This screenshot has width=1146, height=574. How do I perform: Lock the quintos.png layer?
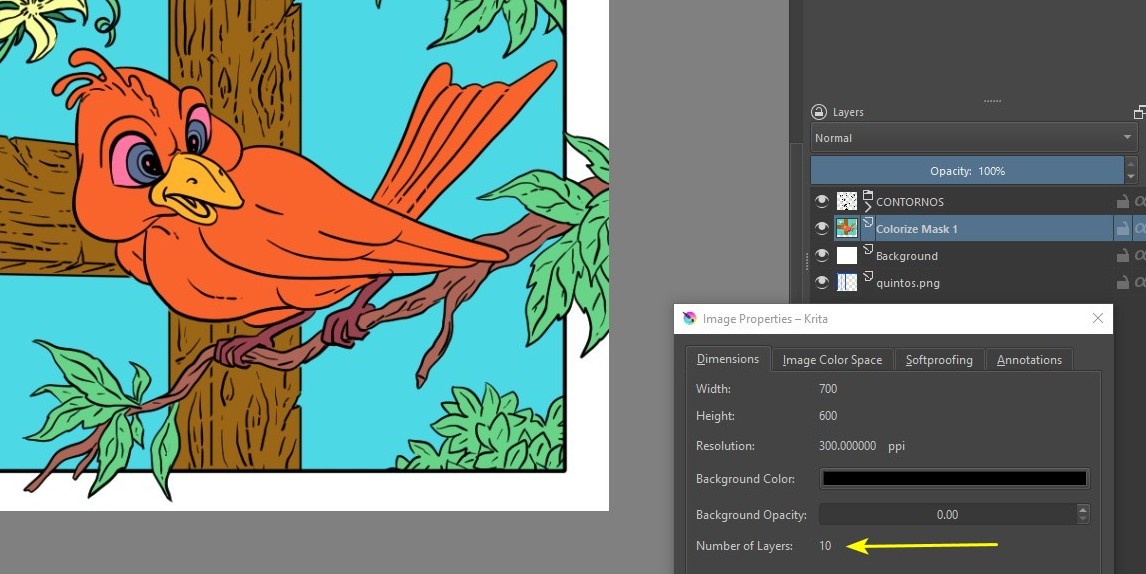tap(1123, 283)
